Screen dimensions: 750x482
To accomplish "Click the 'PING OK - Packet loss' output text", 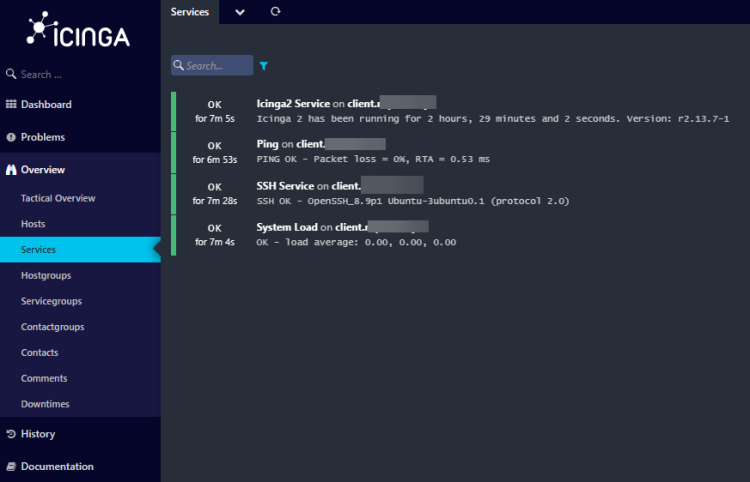I will click(x=373, y=159).
